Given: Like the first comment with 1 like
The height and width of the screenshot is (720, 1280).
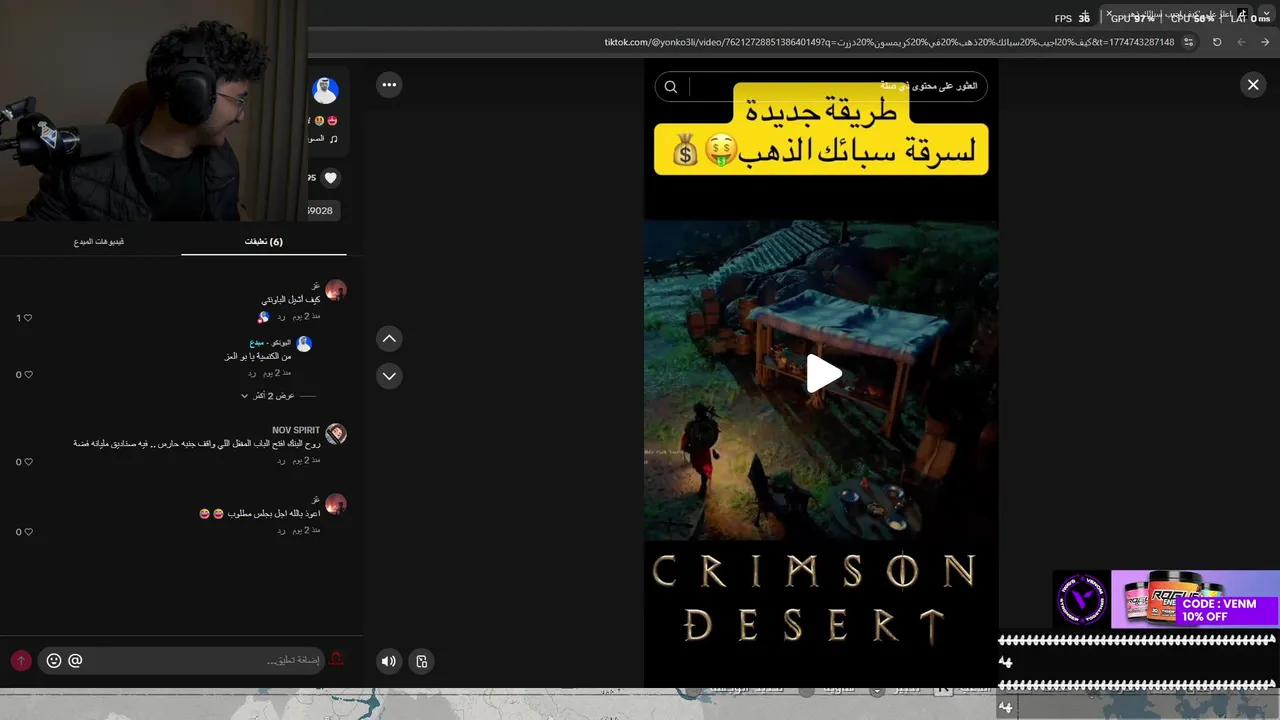Looking at the screenshot, I should pyautogui.click(x=28, y=318).
